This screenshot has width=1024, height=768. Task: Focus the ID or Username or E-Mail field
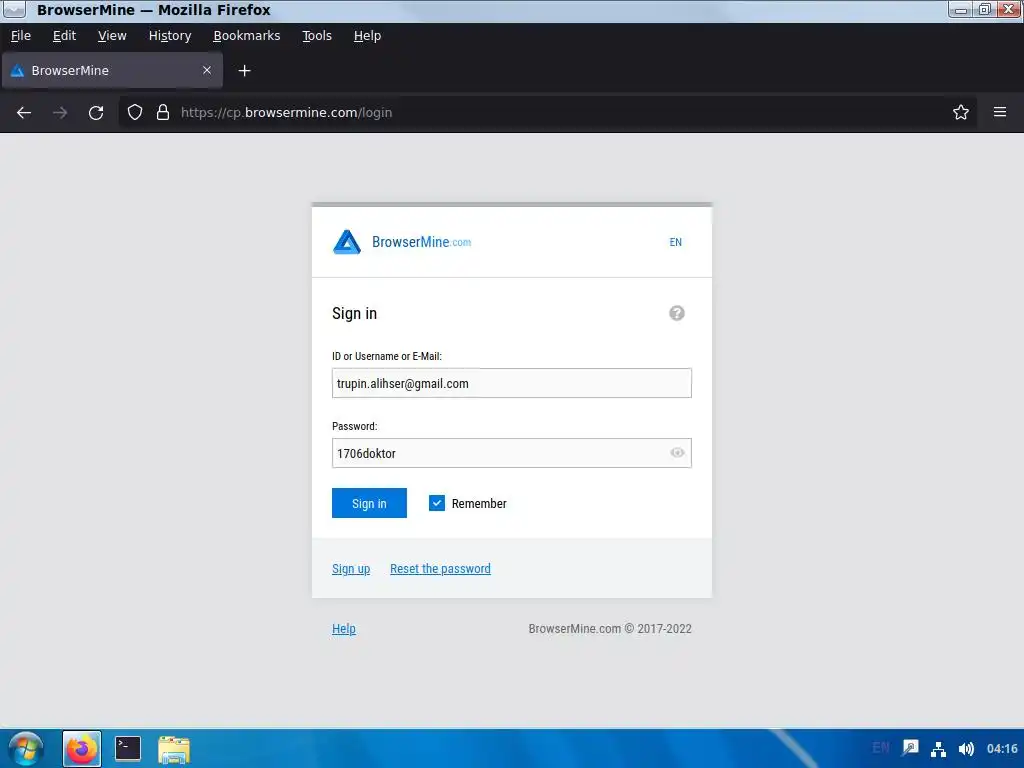click(511, 383)
